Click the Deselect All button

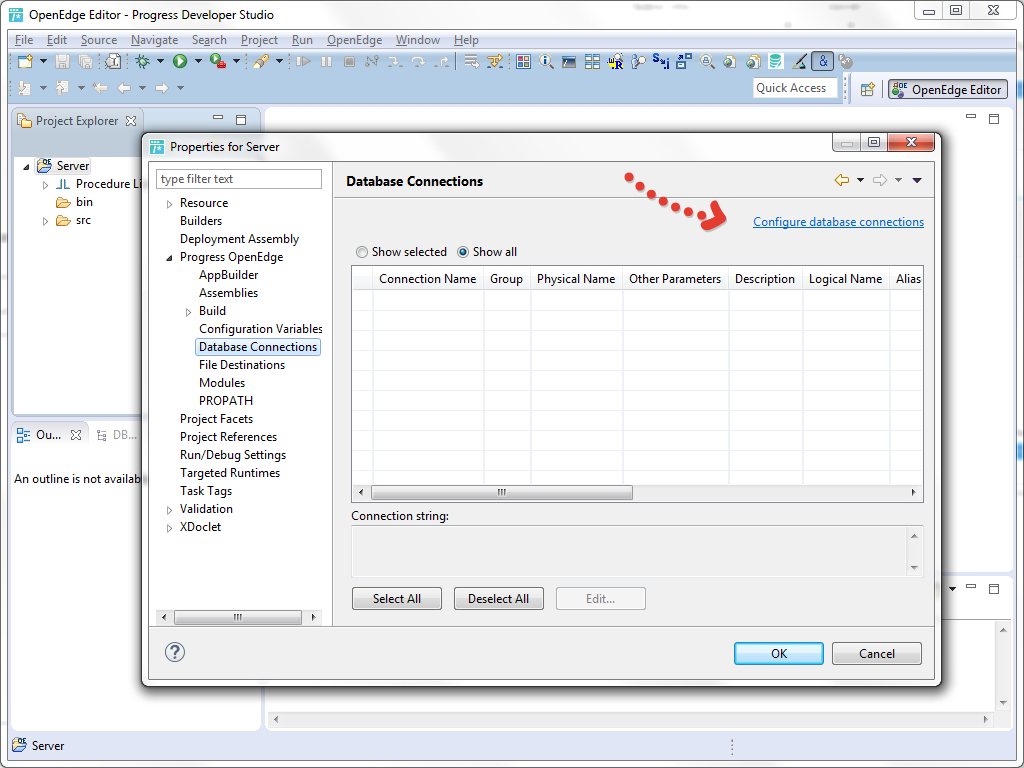498,599
